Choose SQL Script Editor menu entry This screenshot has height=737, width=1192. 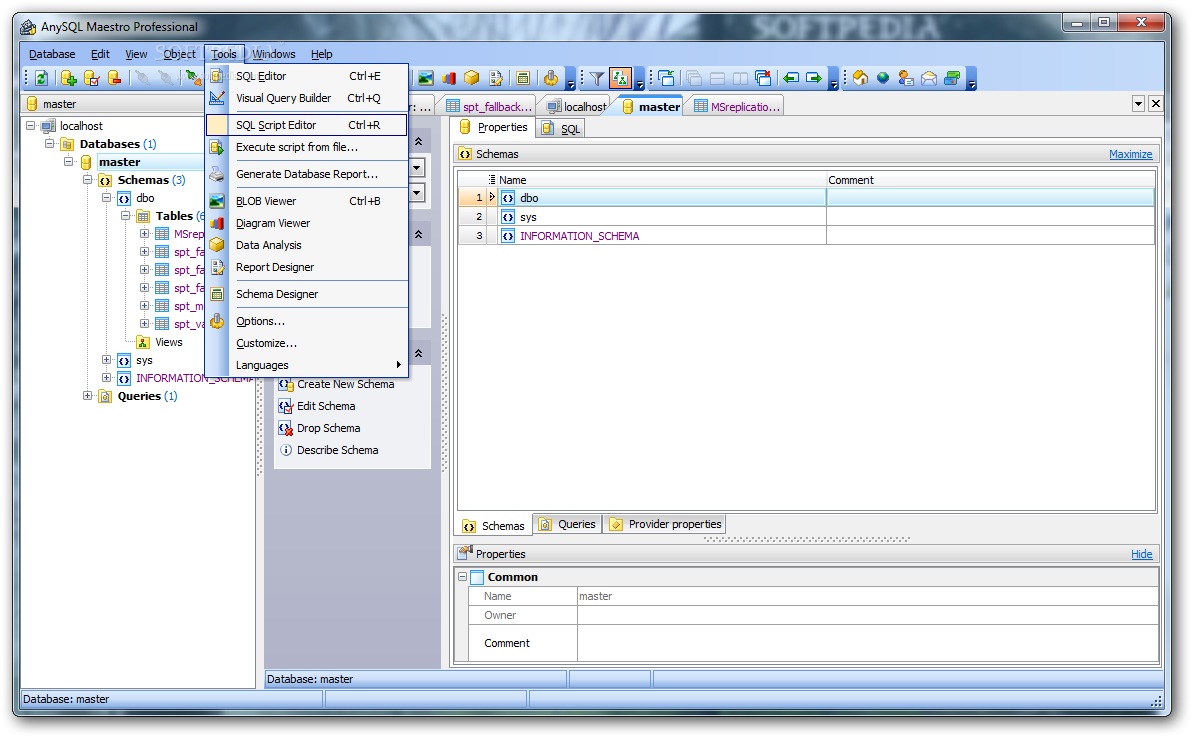(308, 125)
